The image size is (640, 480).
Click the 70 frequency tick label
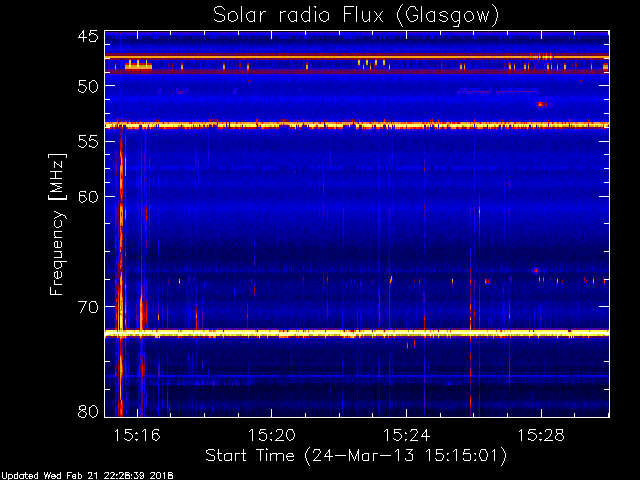click(x=88, y=307)
